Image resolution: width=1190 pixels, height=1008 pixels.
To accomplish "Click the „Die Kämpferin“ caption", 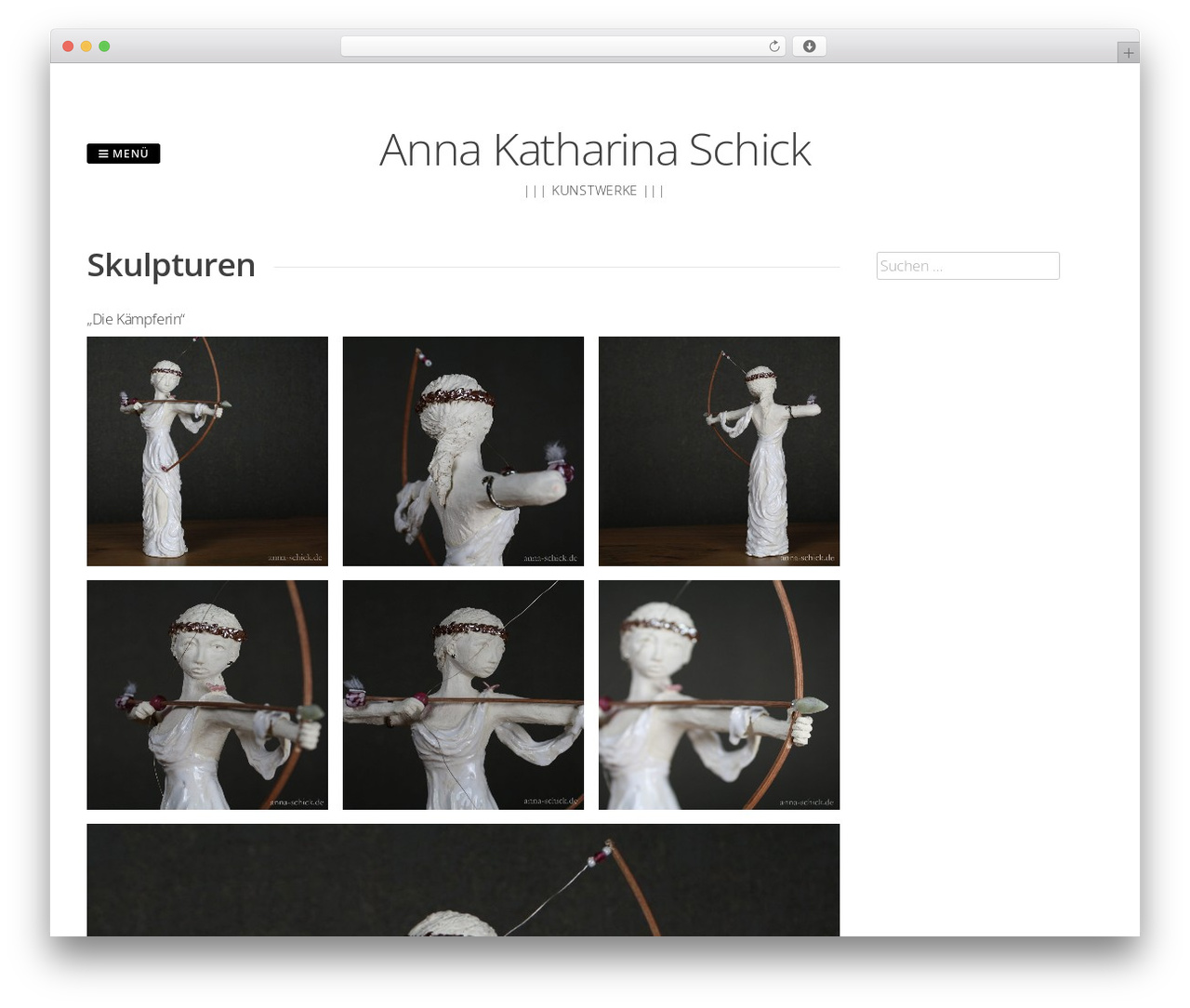I will (136, 319).
